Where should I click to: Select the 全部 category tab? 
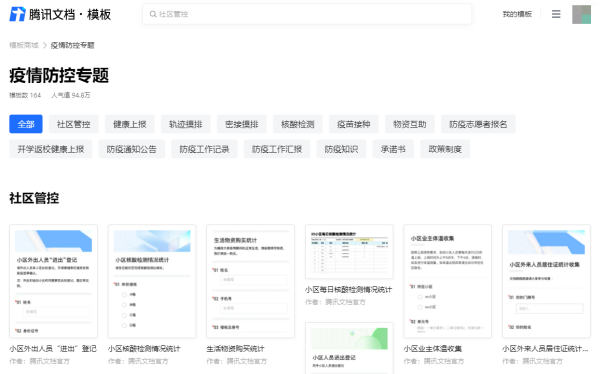tap(26, 124)
